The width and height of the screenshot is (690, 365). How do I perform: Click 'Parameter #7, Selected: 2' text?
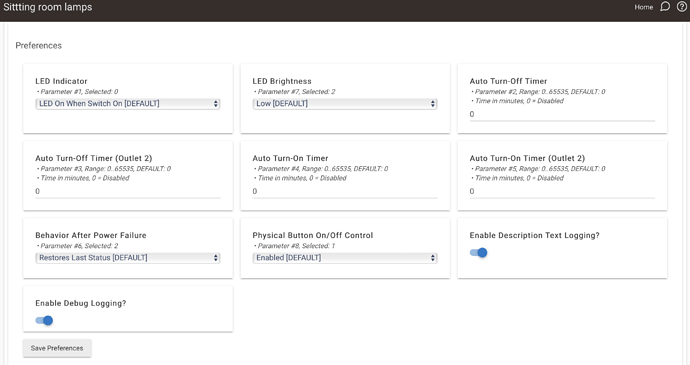point(296,92)
